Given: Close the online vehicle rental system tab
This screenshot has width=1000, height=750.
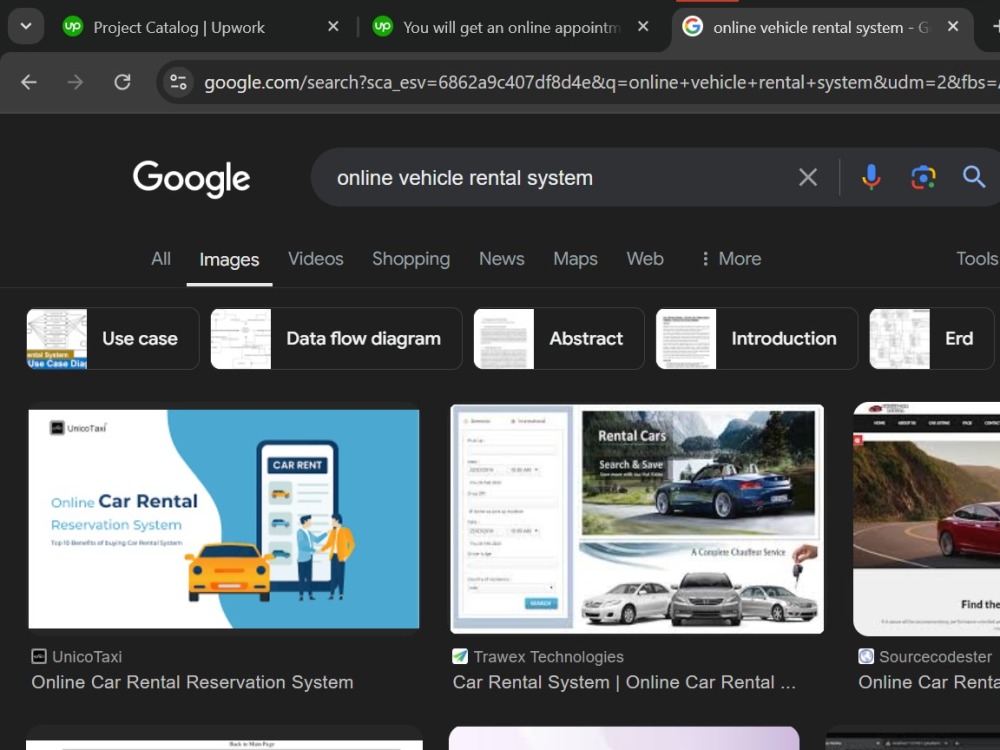Looking at the screenshot, I should tap(953, 27).
